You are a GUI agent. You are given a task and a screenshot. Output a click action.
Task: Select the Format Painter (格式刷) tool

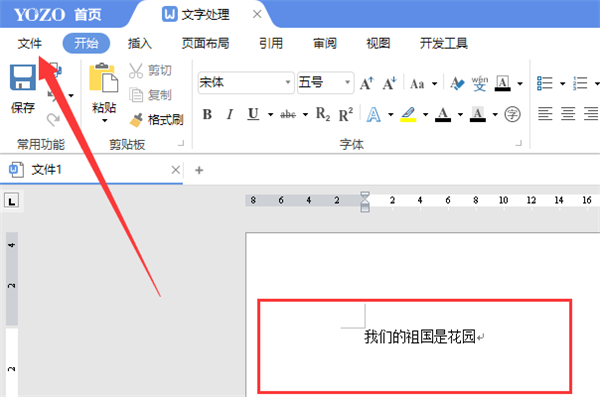point(157,120)
